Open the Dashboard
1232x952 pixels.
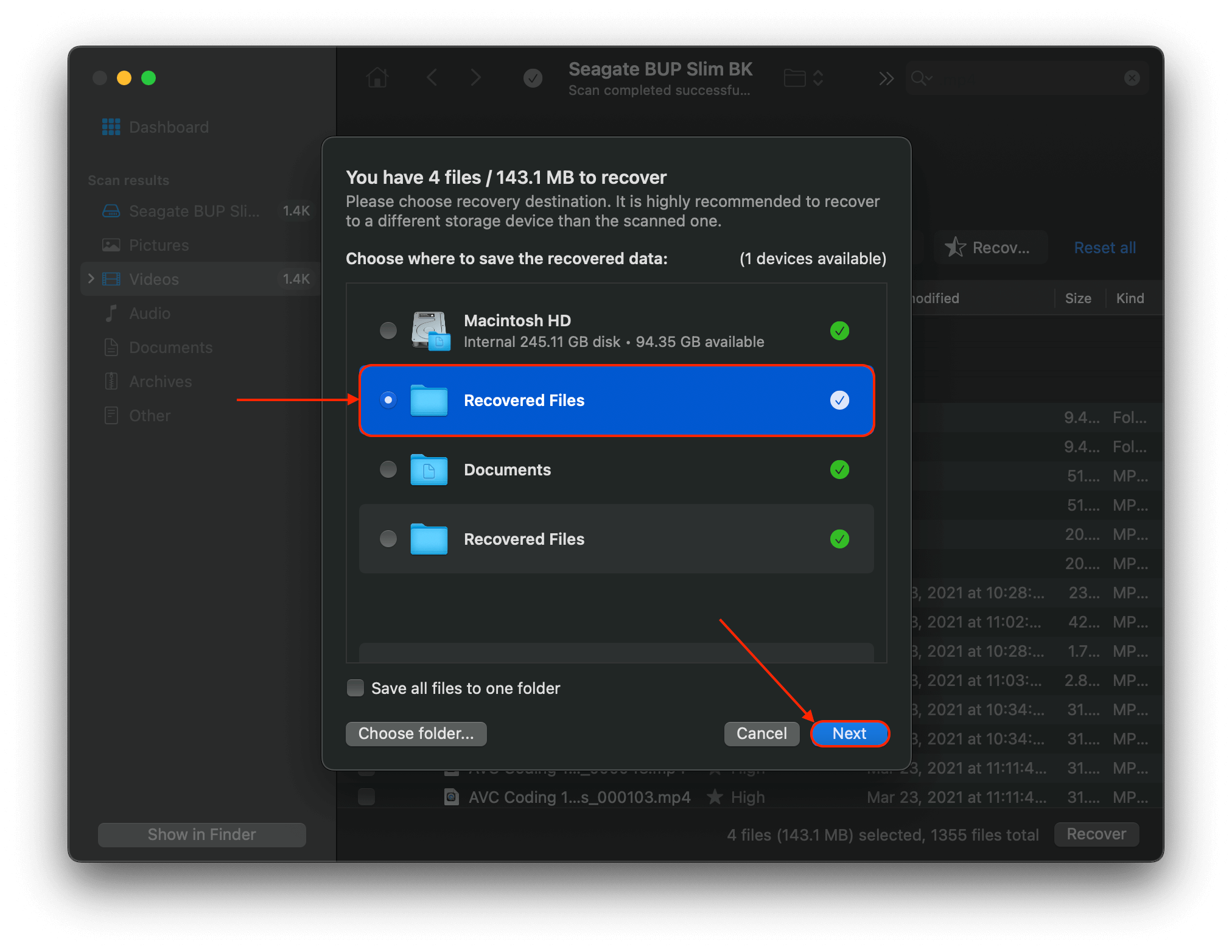(169, 127)
